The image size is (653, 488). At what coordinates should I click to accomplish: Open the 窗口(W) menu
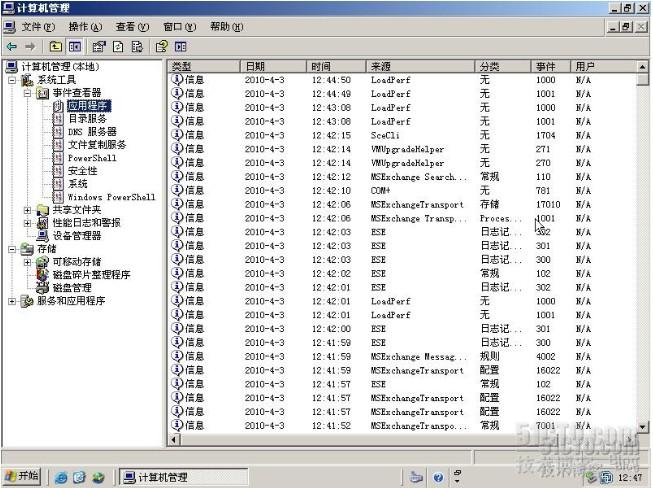pos(179,27)
